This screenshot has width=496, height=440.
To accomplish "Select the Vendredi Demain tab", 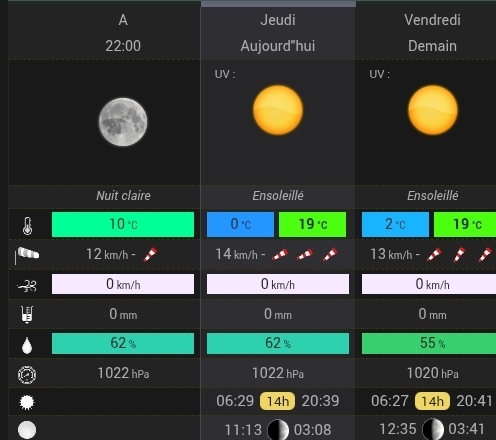I will click(x=432, y=33).
